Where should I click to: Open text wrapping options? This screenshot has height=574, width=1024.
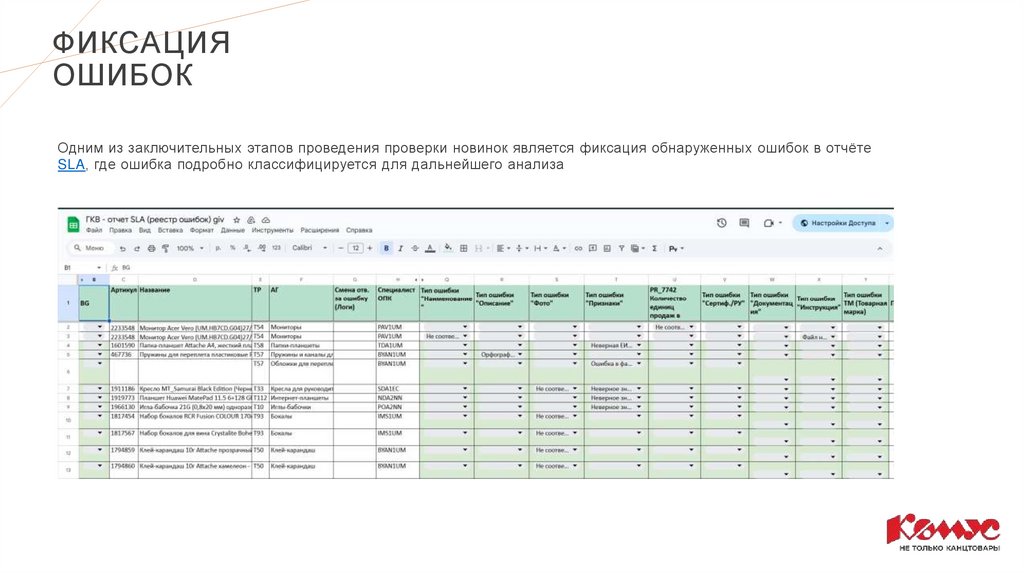coord(539,248)
